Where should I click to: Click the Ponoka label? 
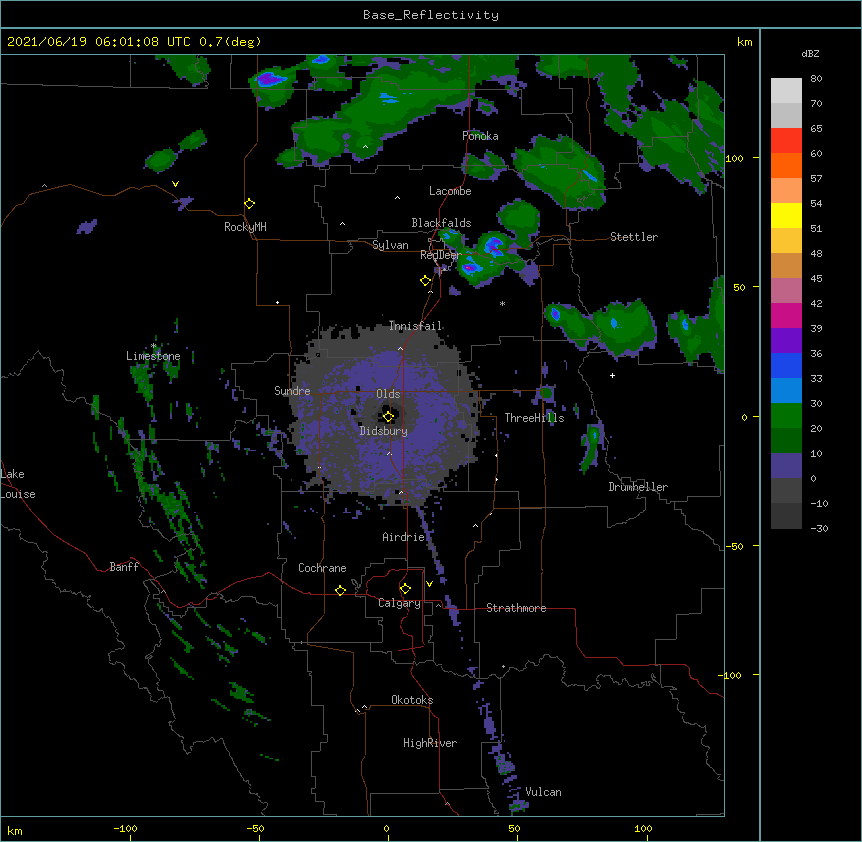[480, 136]
